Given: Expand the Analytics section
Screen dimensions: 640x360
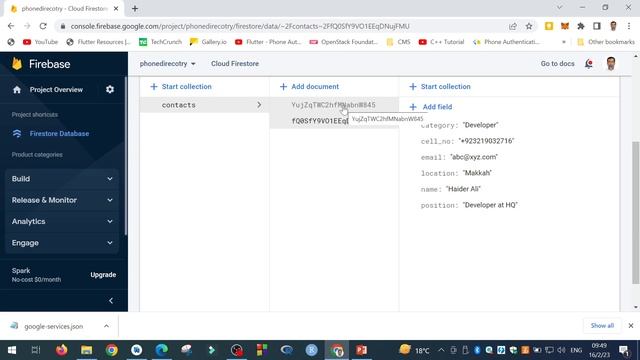Looking at the screenshot, I should click(x=62, y=221).
